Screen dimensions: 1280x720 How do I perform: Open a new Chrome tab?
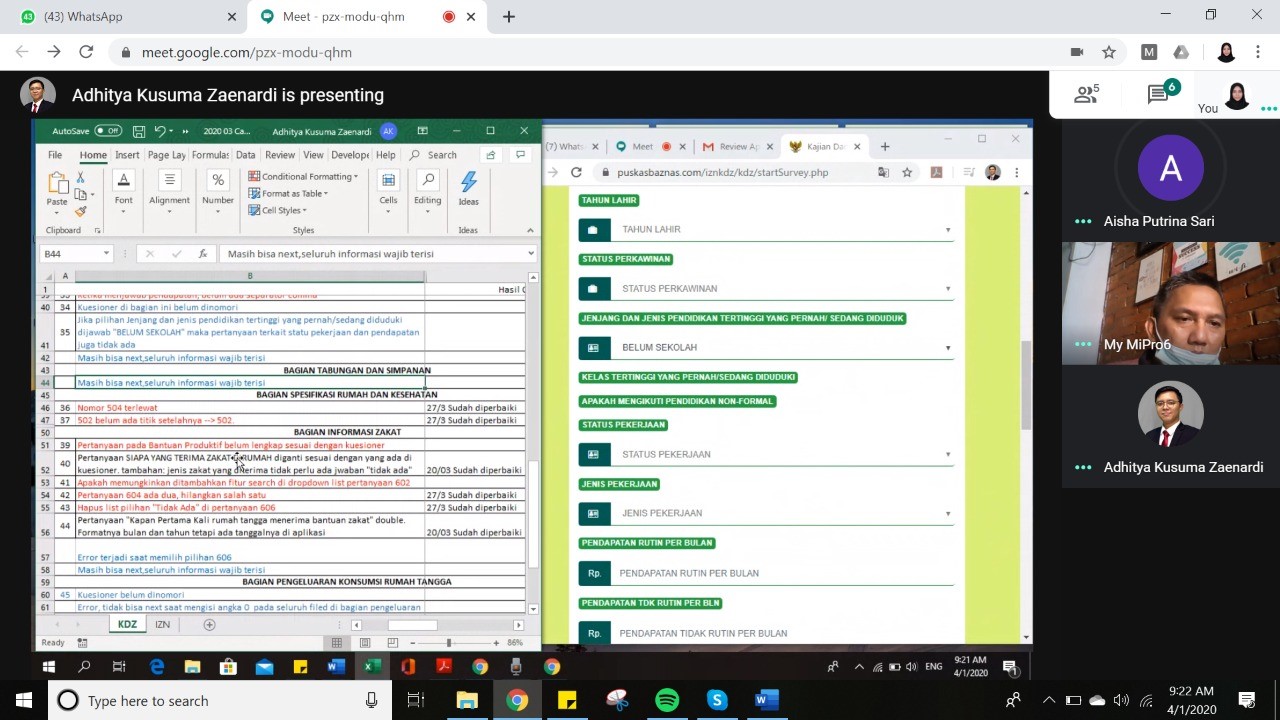click(x=509, y=17)
